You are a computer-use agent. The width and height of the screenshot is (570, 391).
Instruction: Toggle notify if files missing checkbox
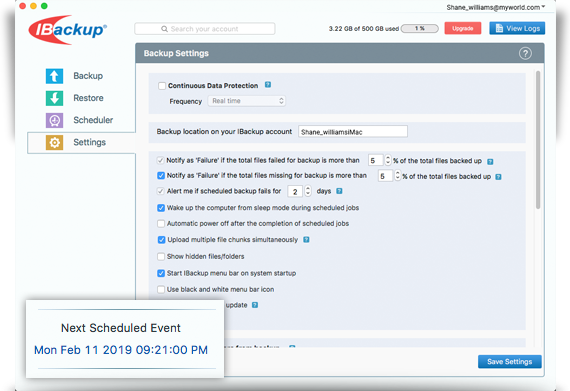(161, 176)
